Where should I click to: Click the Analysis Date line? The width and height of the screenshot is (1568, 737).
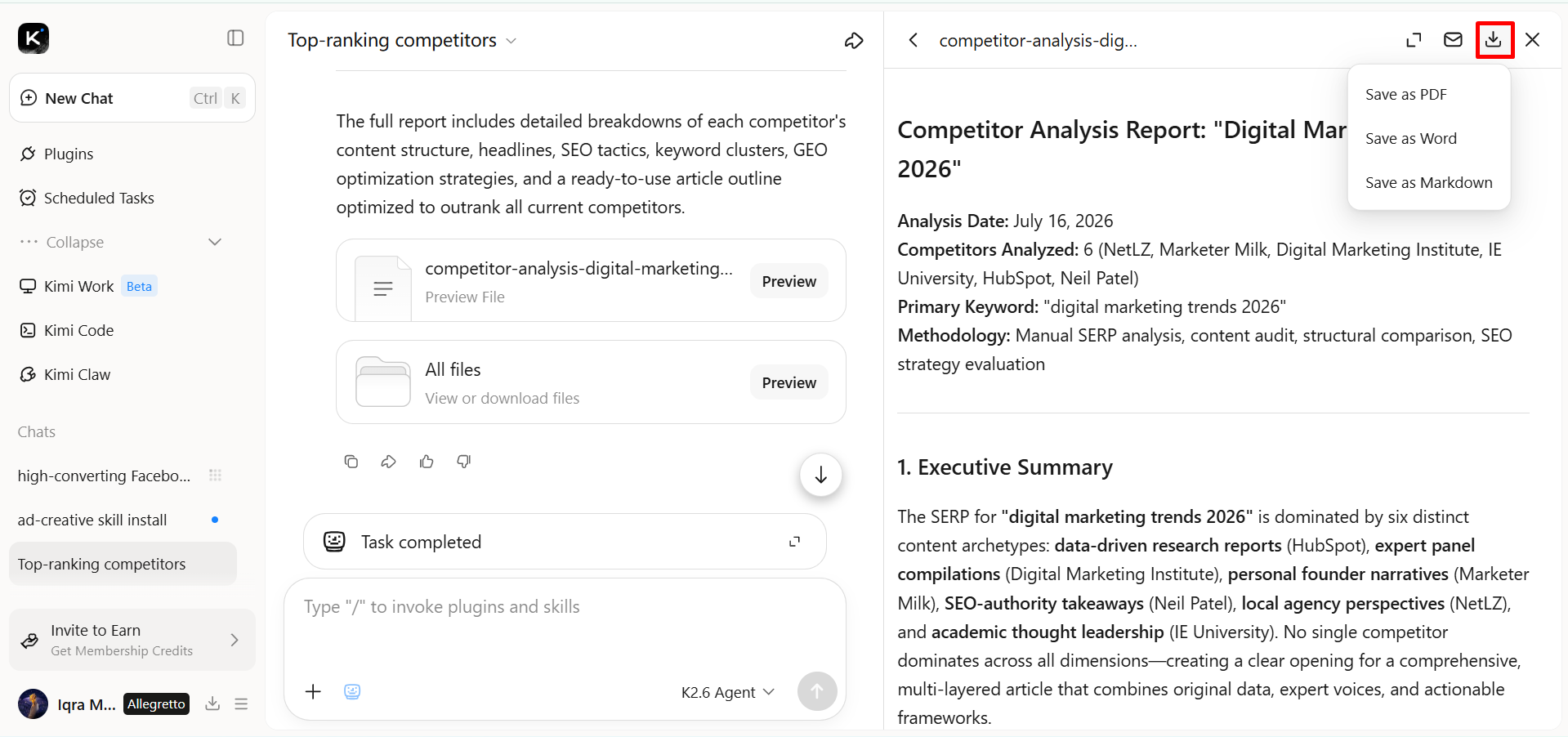pyautogui.click(x=1005, y=221)
